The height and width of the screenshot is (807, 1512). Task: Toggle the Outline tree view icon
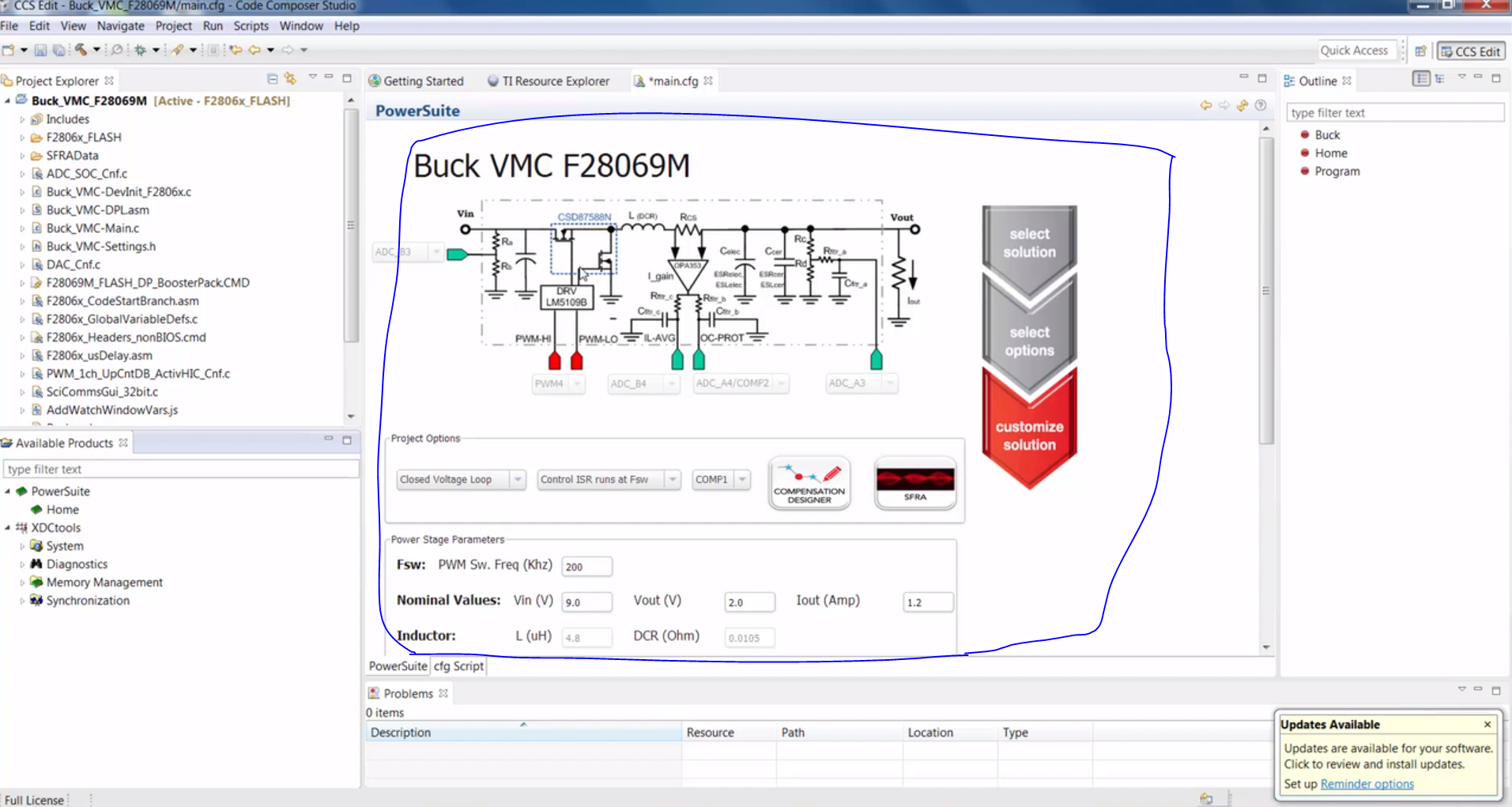1440,78
